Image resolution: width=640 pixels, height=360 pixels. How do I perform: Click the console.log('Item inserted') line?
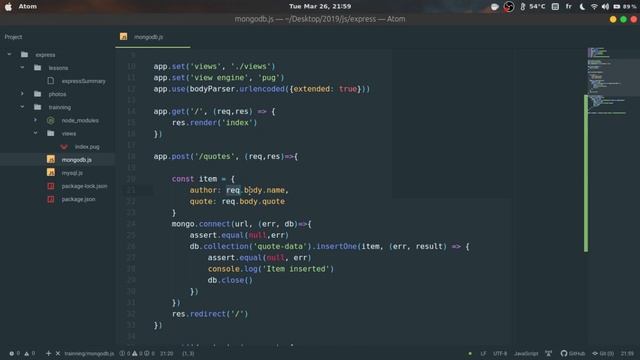tap(271, 269)
